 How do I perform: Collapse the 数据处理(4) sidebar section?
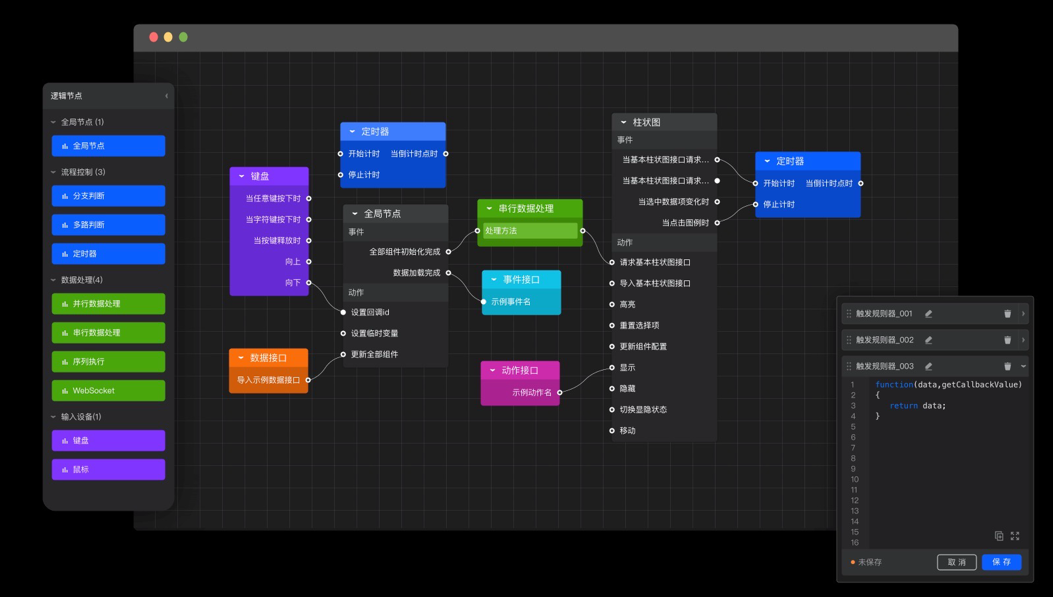(x=53, y=280)
